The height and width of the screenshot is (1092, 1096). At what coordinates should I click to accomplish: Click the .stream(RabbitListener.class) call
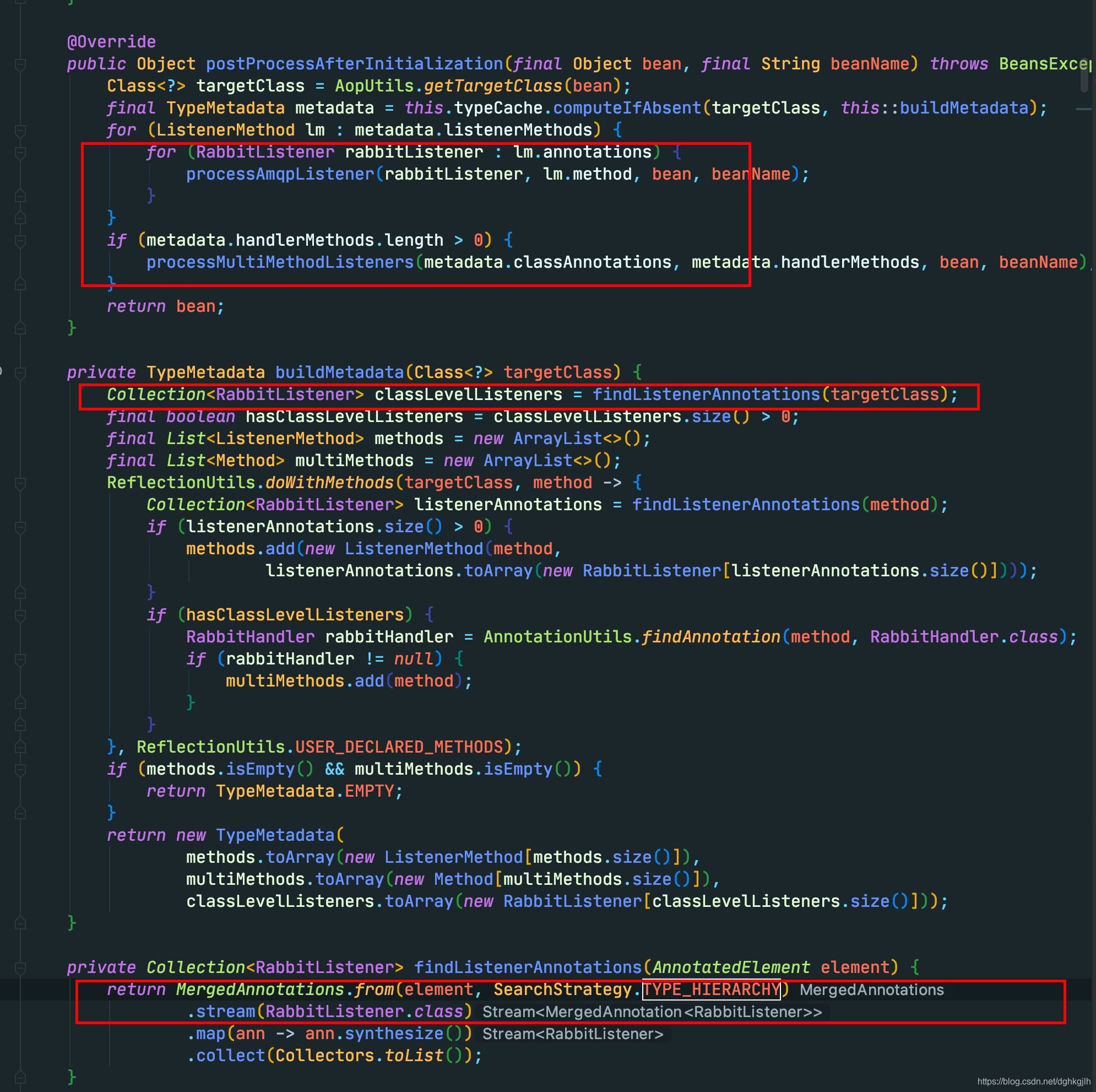point(329,1012)
